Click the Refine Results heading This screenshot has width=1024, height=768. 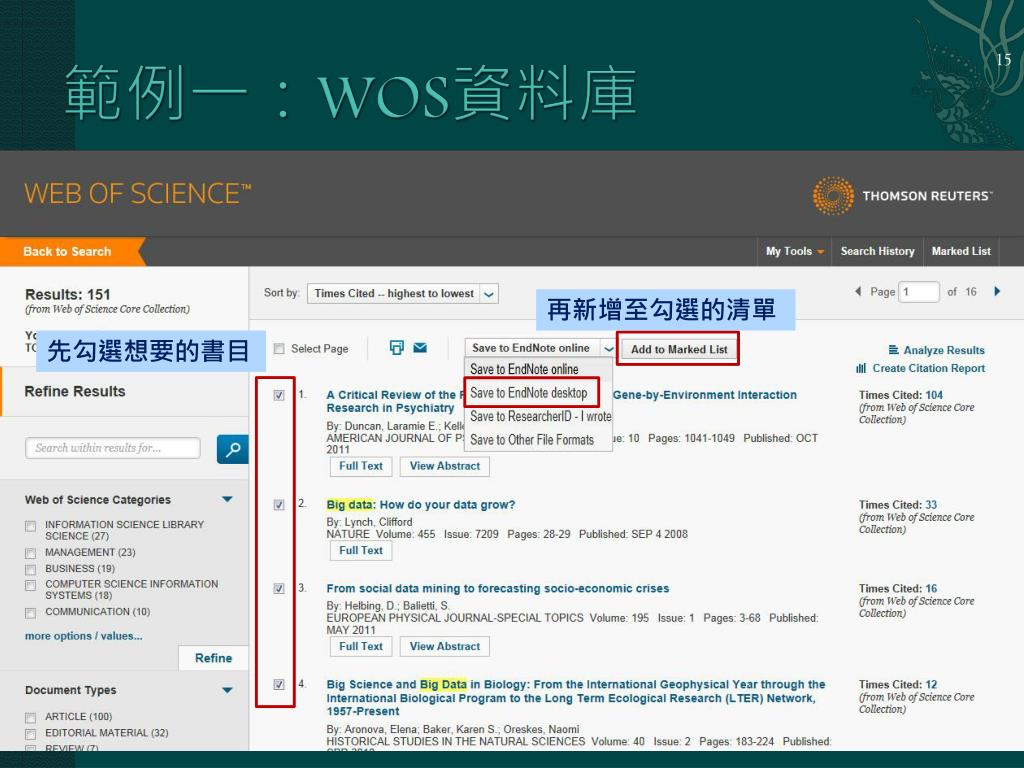(75, 392)
